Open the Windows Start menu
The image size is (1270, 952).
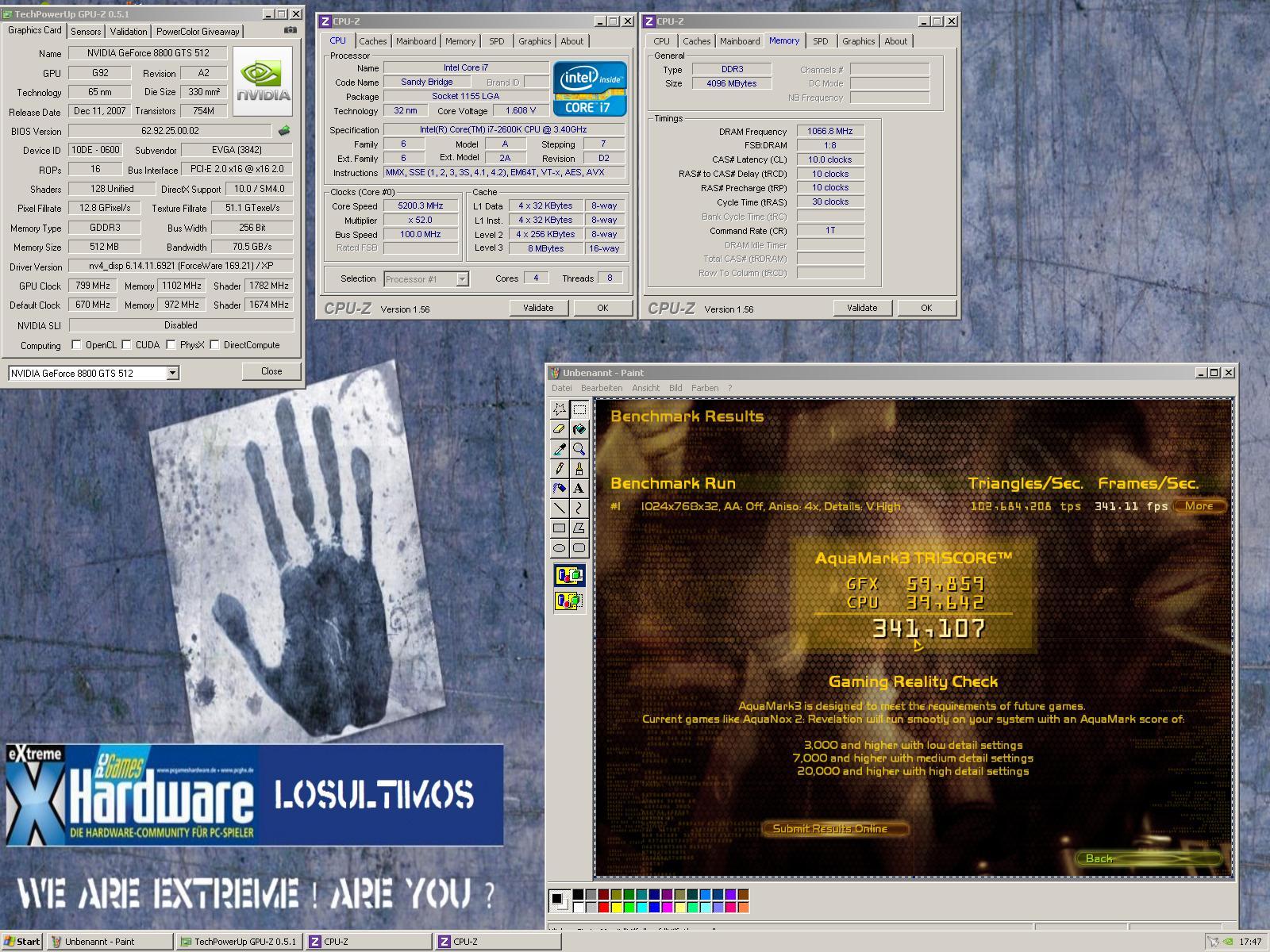[22, 942]
